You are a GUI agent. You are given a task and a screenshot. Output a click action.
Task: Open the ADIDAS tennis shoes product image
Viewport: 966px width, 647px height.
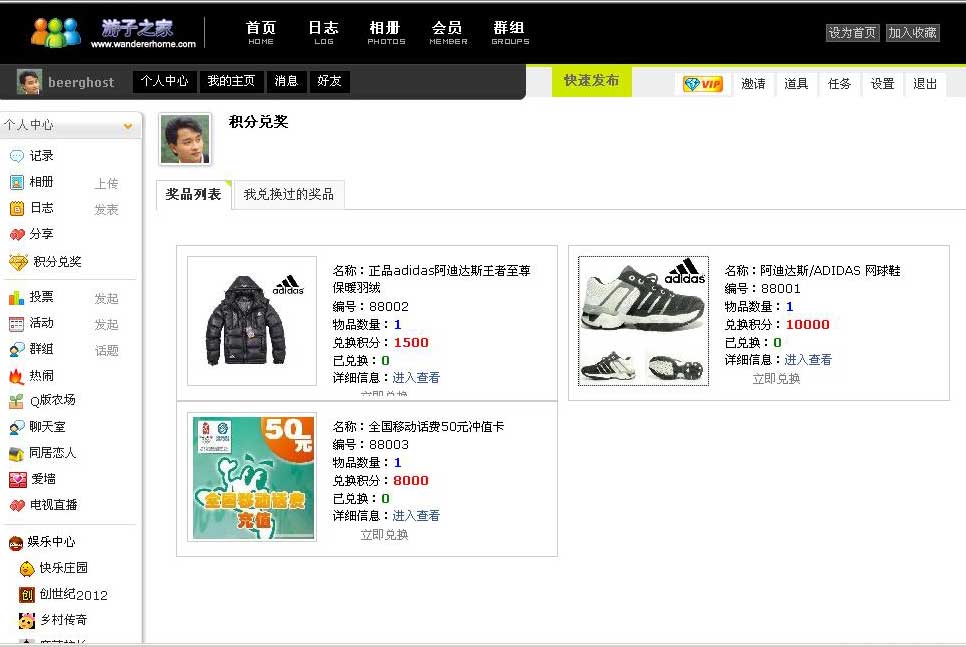(x=643, y=321)
